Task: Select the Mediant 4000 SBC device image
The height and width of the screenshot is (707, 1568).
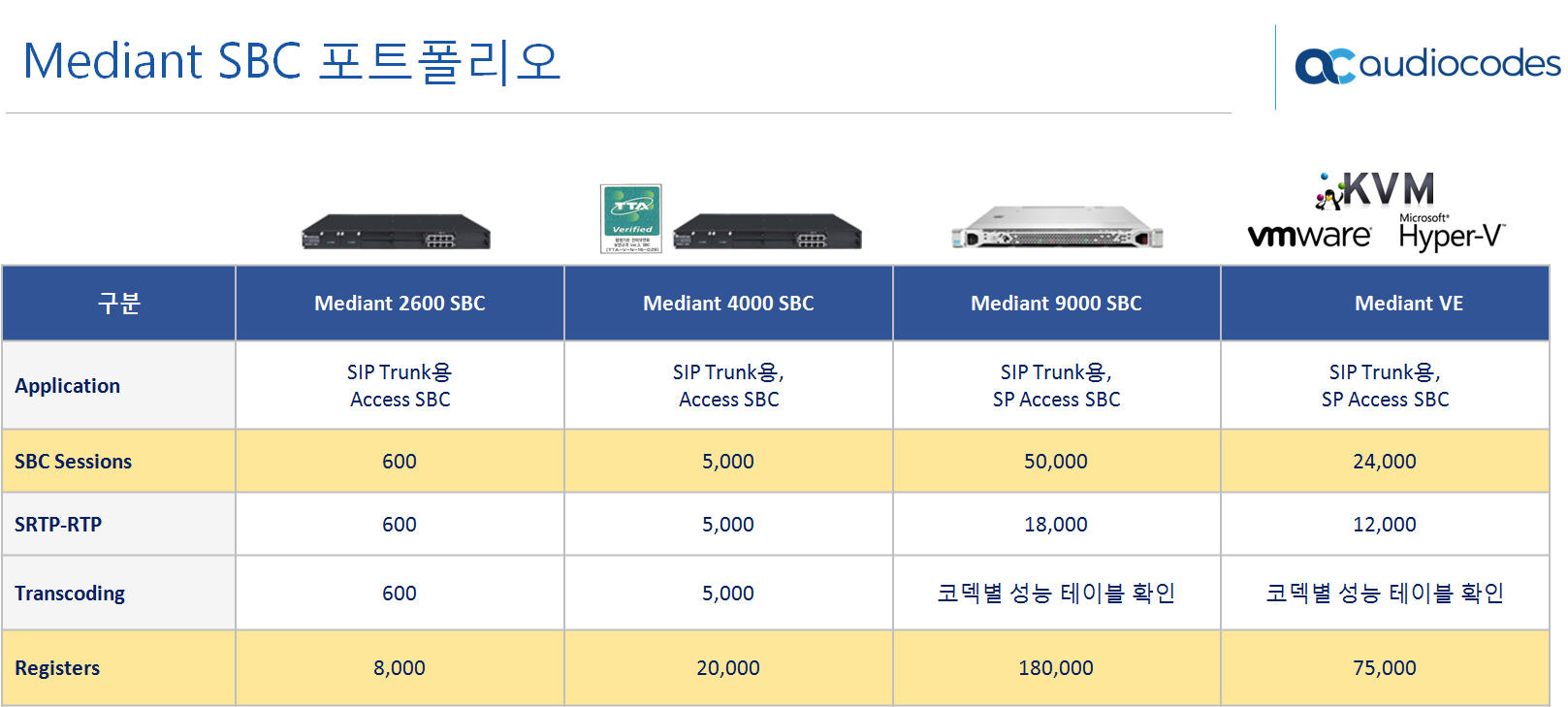Action: [767, 233]
